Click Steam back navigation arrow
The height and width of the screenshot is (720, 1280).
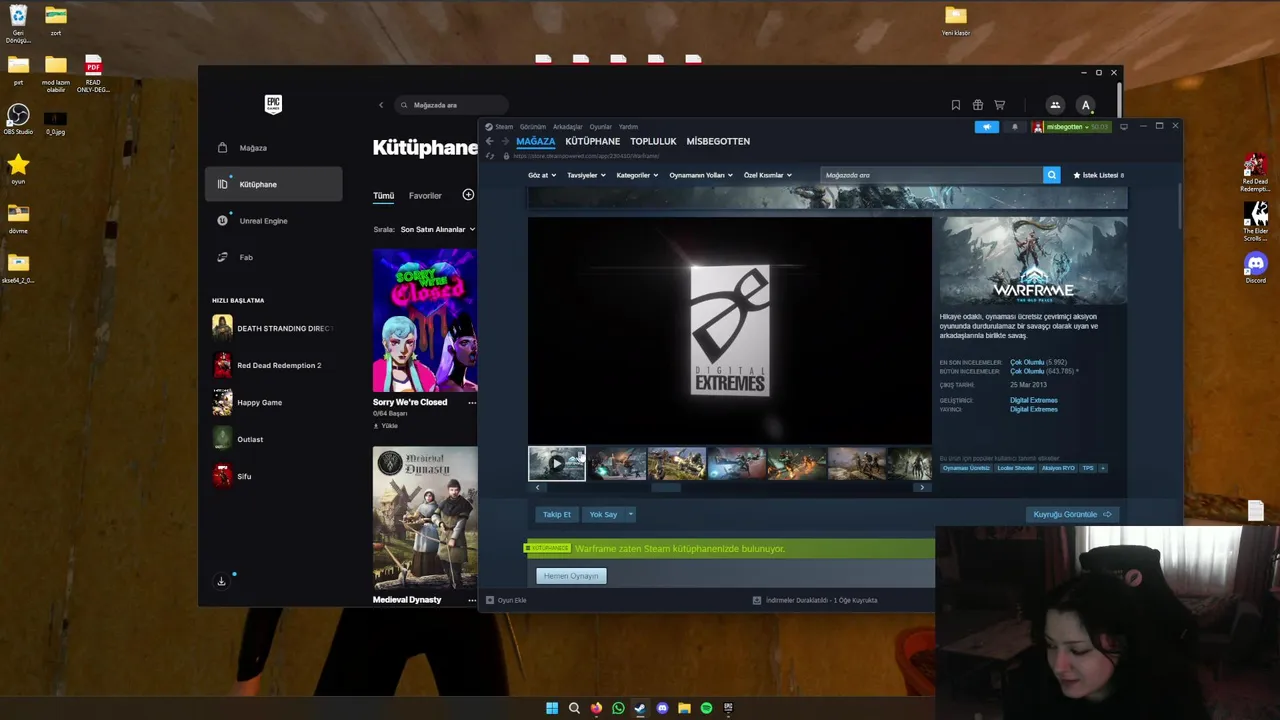click(x=489, y=142)
